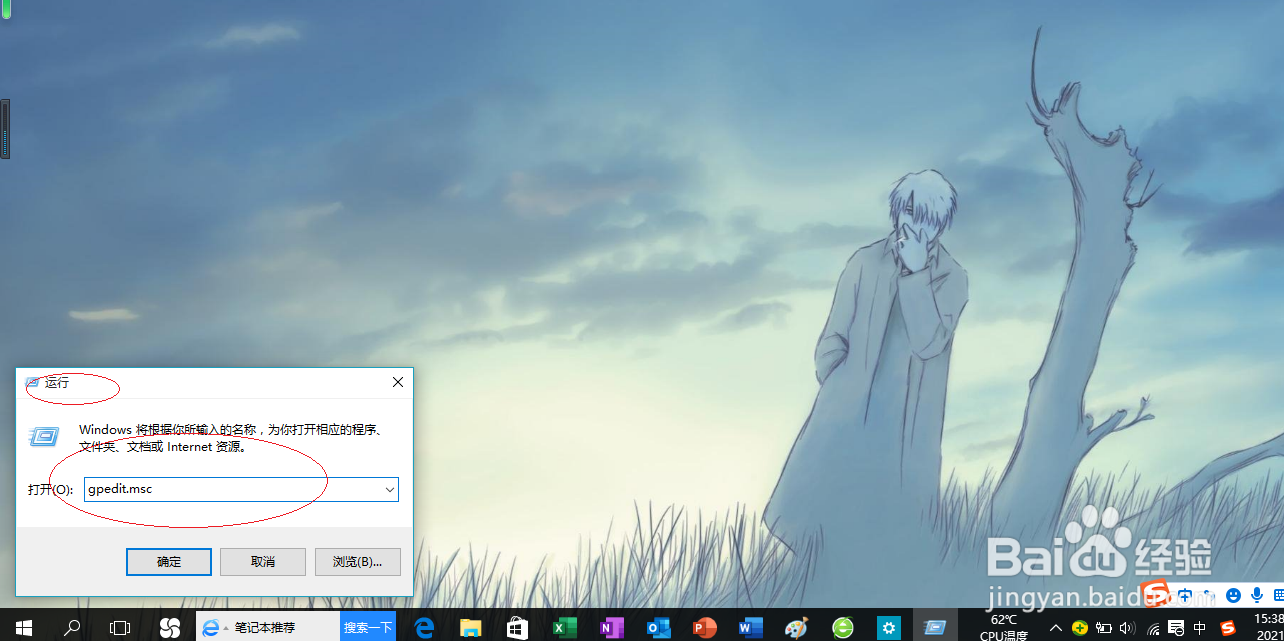Click the Internet Explorer icon in search box
The height and width of the screenshot is (641, 1284).
tap(211, 627)
